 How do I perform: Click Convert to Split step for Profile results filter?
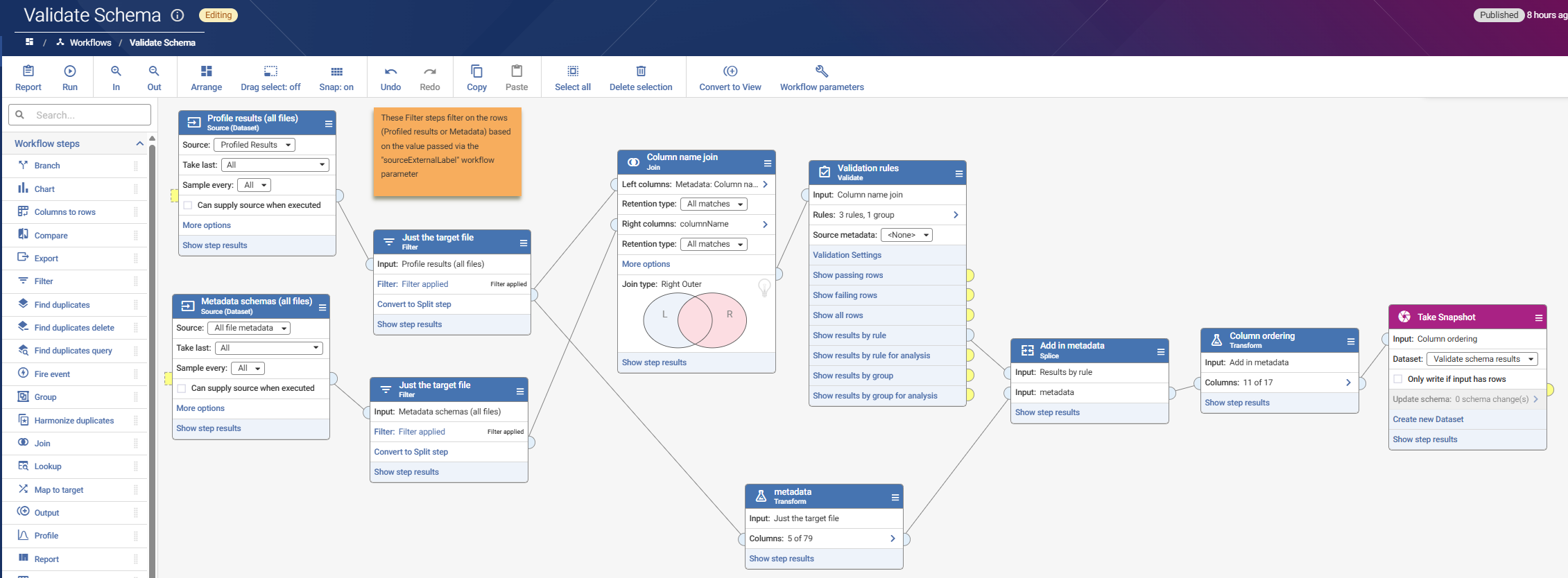[414, 304]
